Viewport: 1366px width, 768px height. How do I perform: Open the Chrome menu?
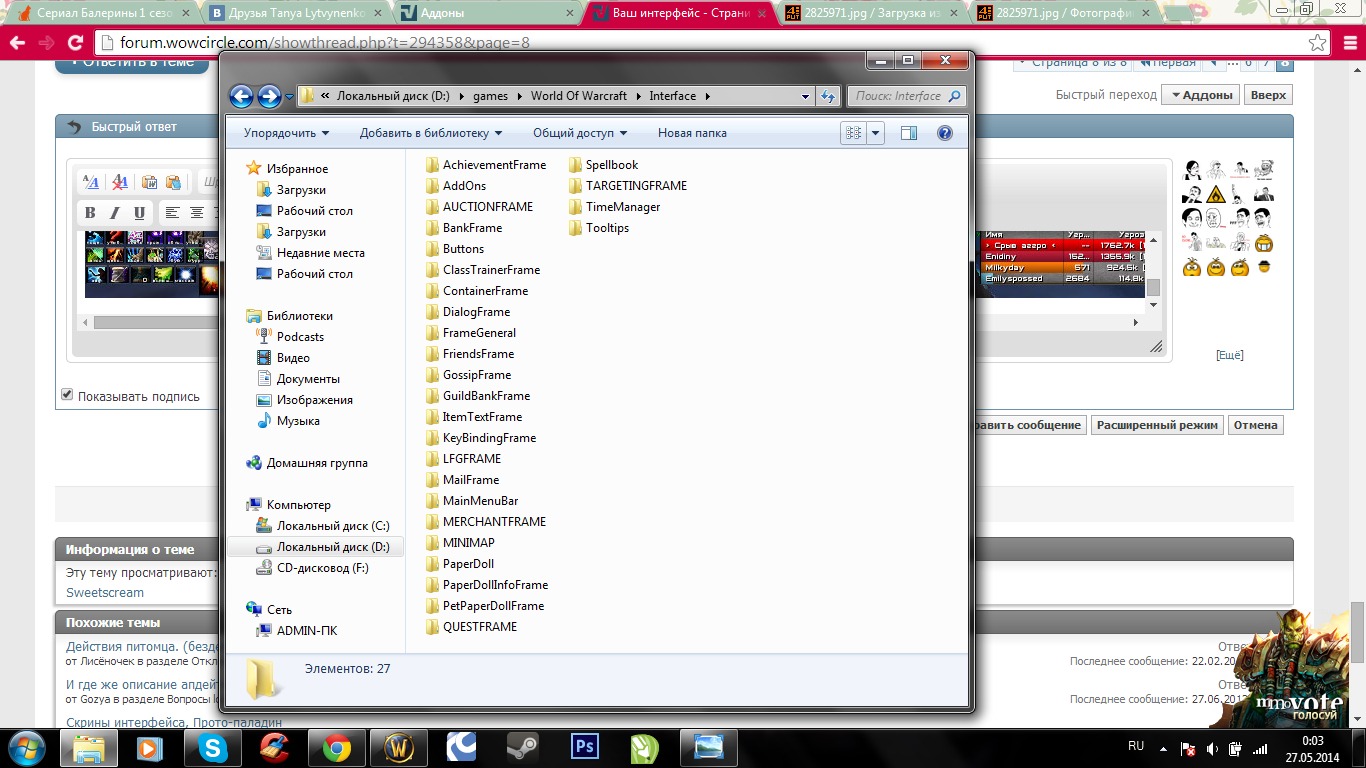pyautogui.click(x=1348, y=43)
